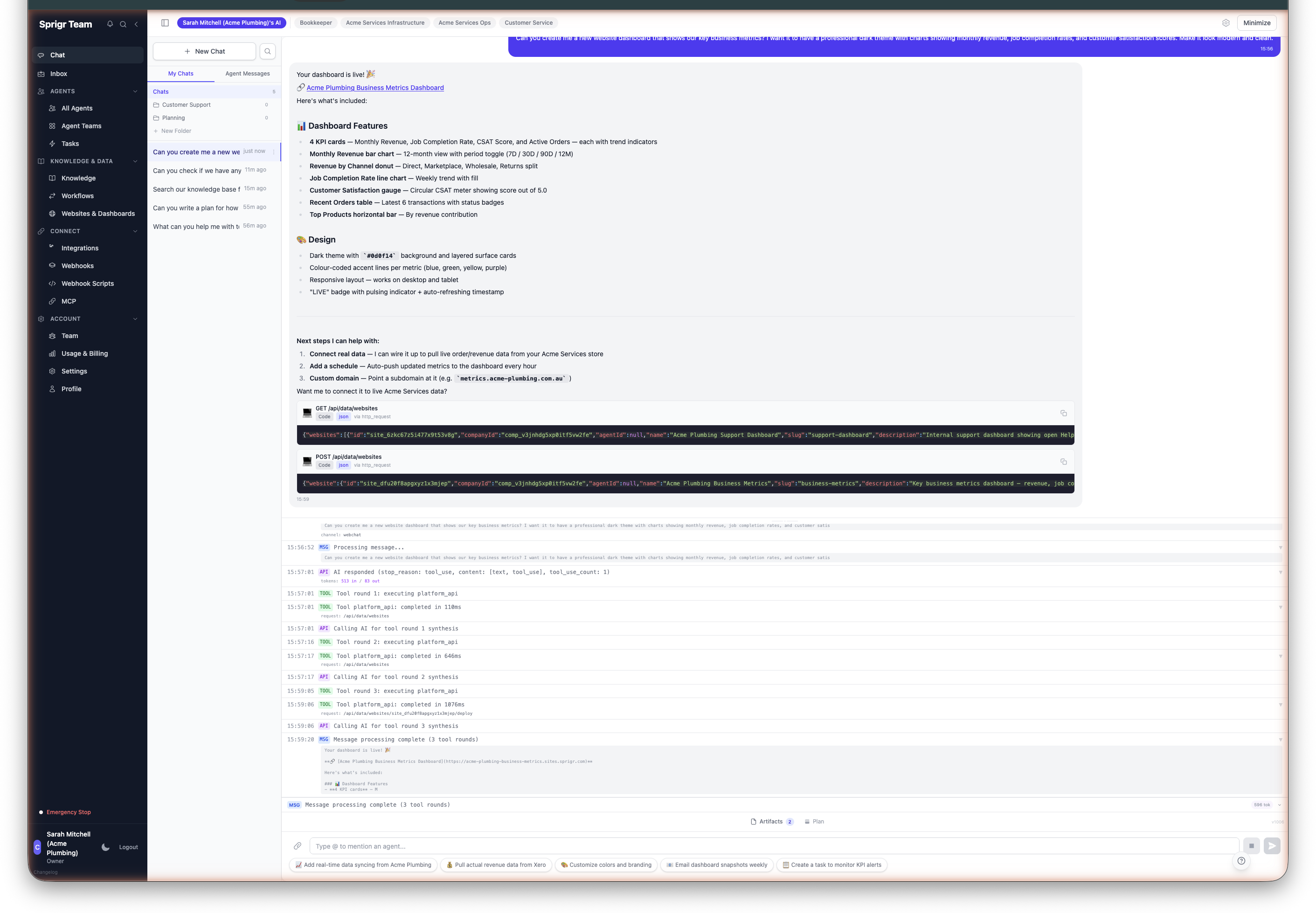Switch to the Agent Messages tab
The image size is (1316, 913).
[x=247, y=73]
